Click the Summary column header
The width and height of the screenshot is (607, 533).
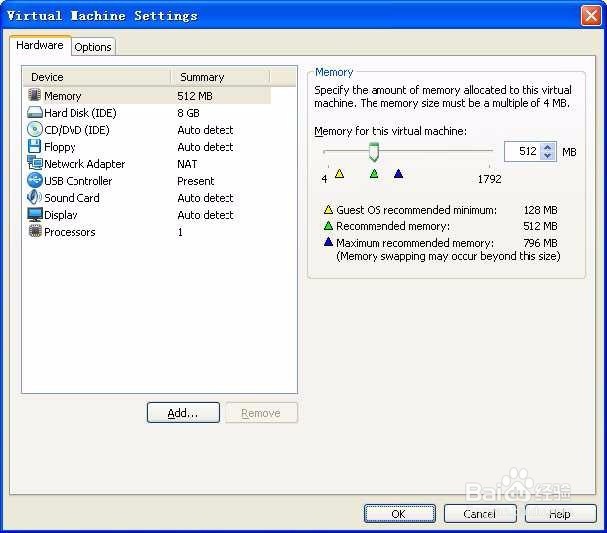click(220, 77)
